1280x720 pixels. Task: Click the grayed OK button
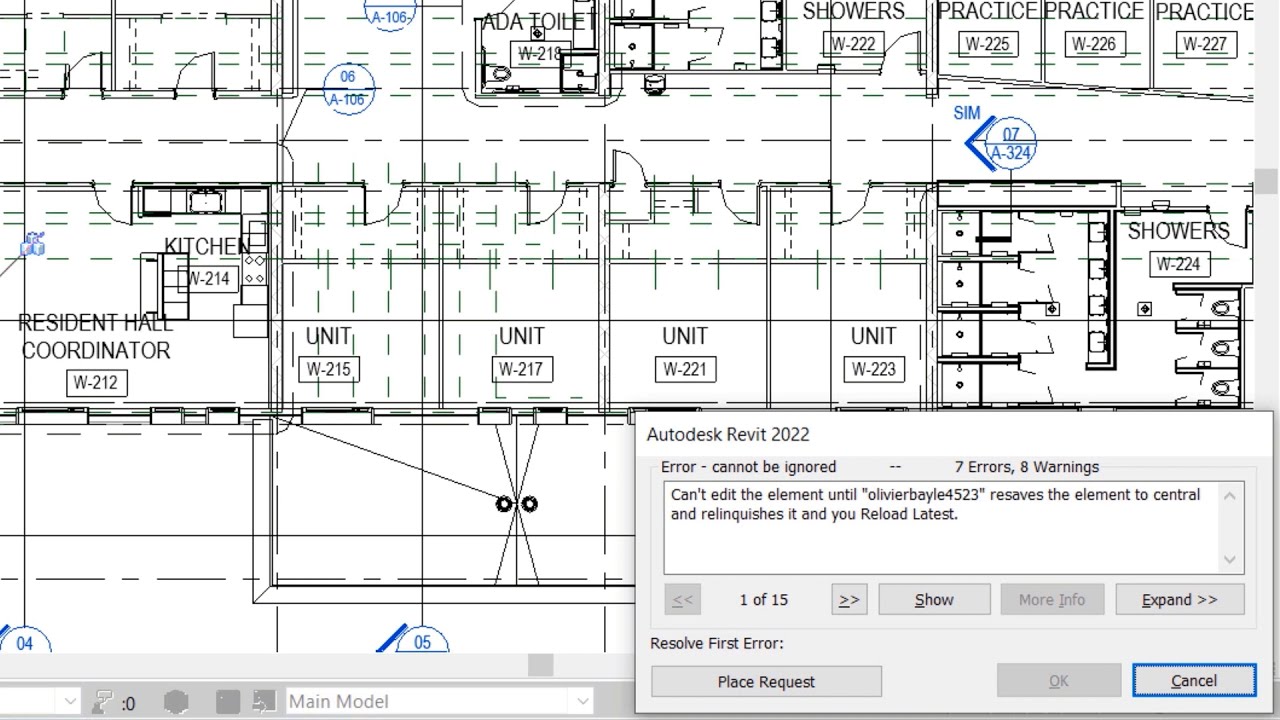coord(1059,682)
